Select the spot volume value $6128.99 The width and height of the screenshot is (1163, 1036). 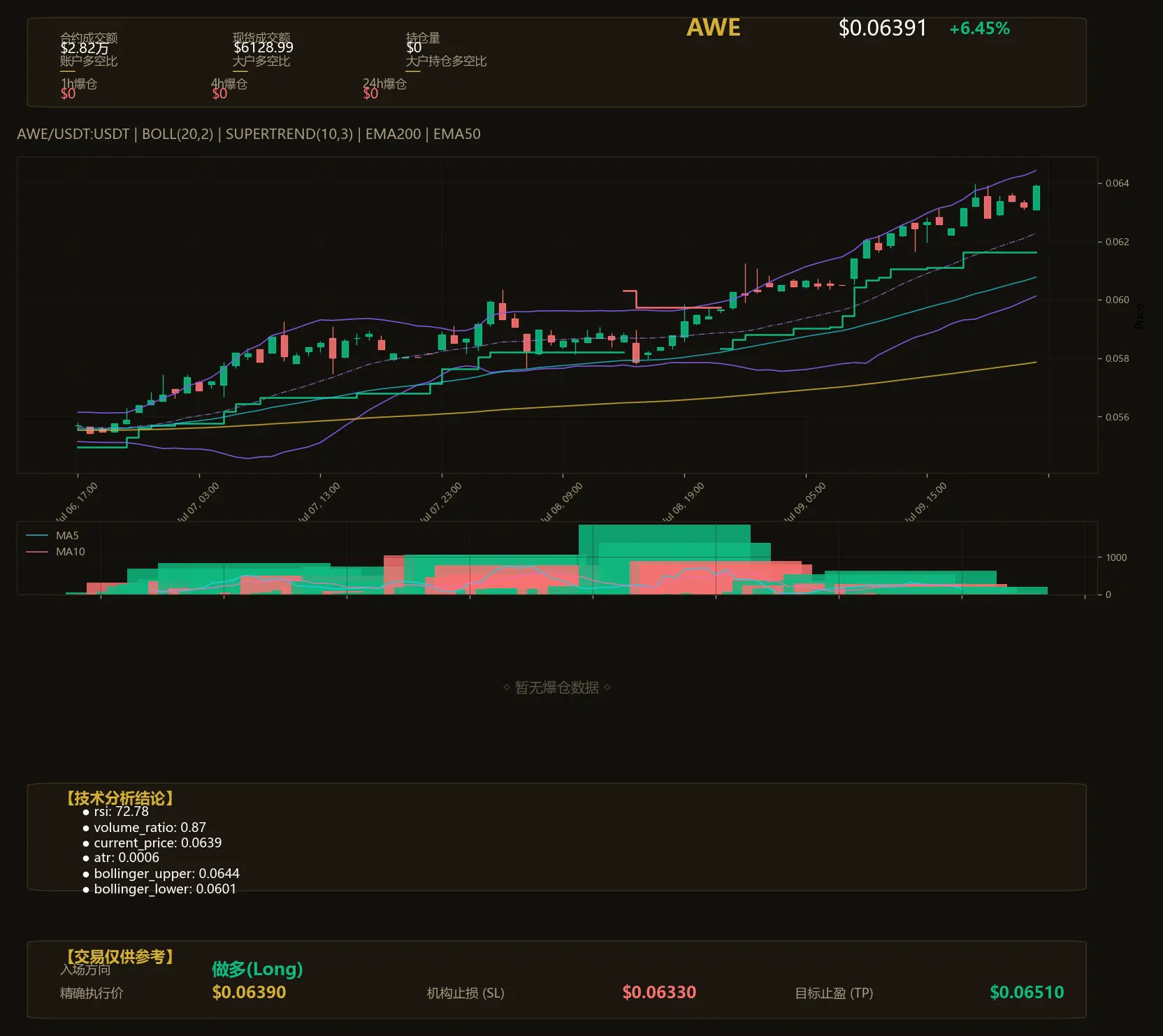coord(263,48)
